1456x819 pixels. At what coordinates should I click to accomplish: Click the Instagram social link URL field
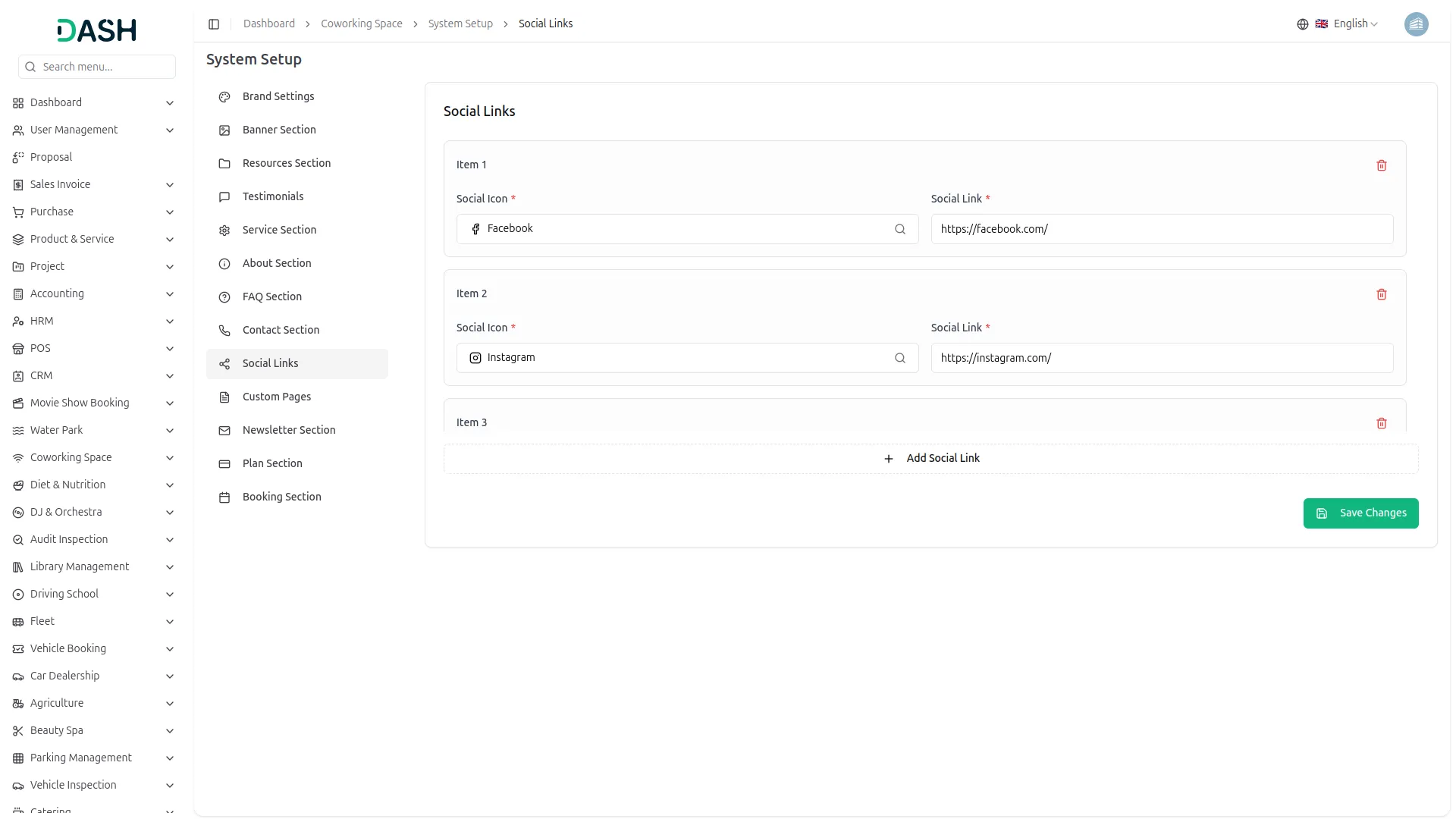point(1161,358)
